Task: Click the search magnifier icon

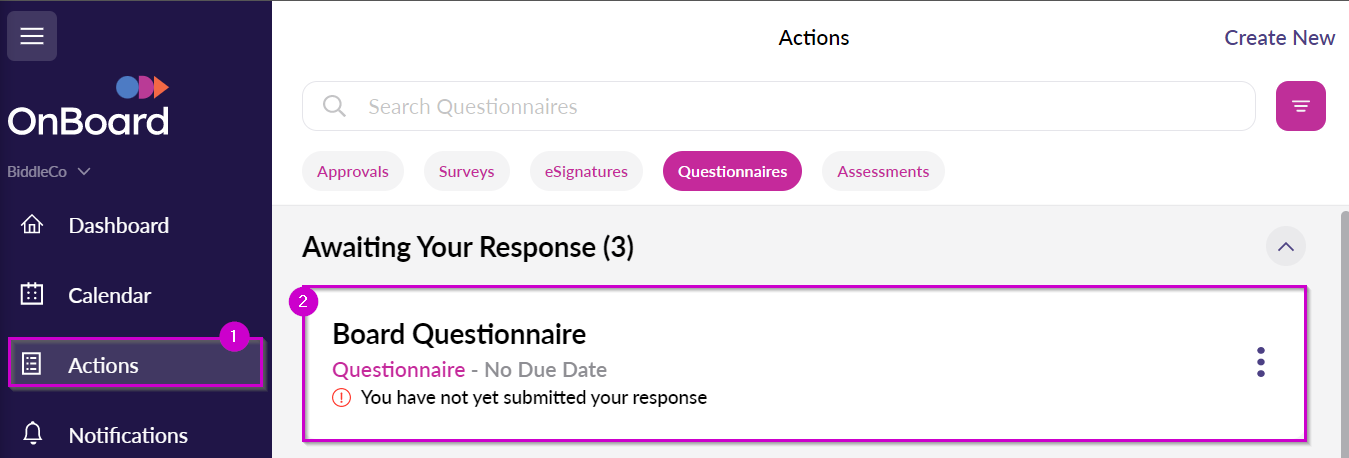Action: pyautogui.click(x=334, y=106)
